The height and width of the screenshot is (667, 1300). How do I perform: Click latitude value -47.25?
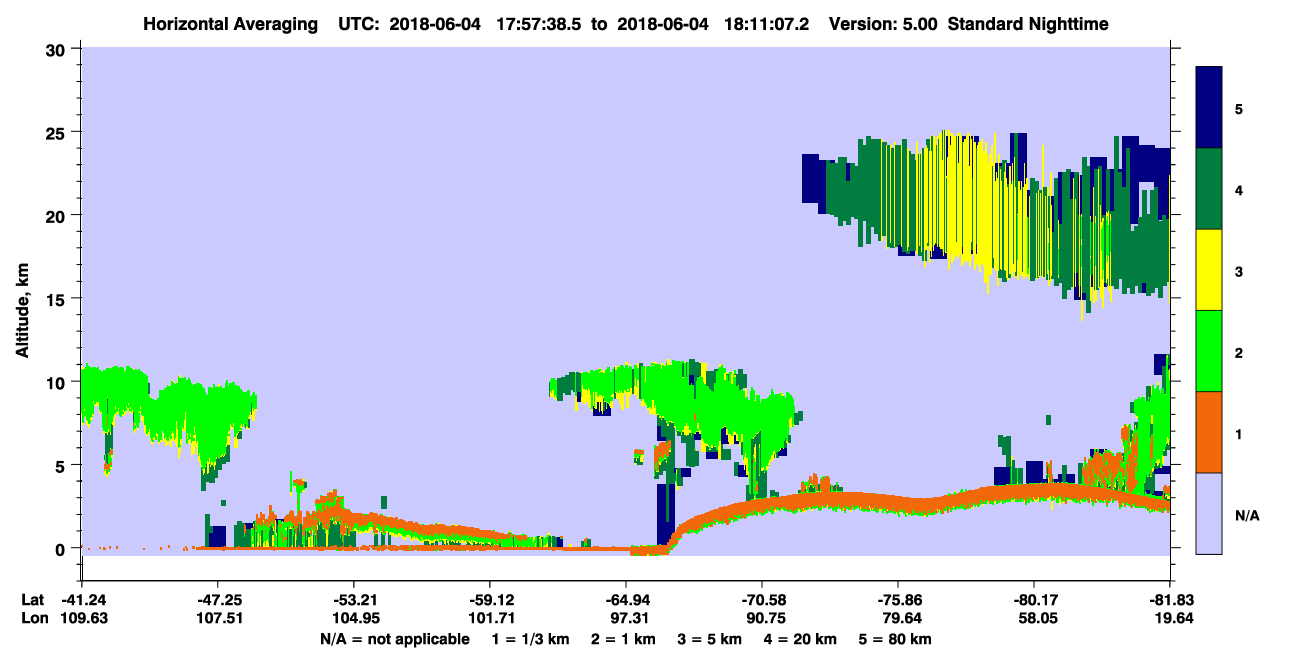click(x=217, y=600)
